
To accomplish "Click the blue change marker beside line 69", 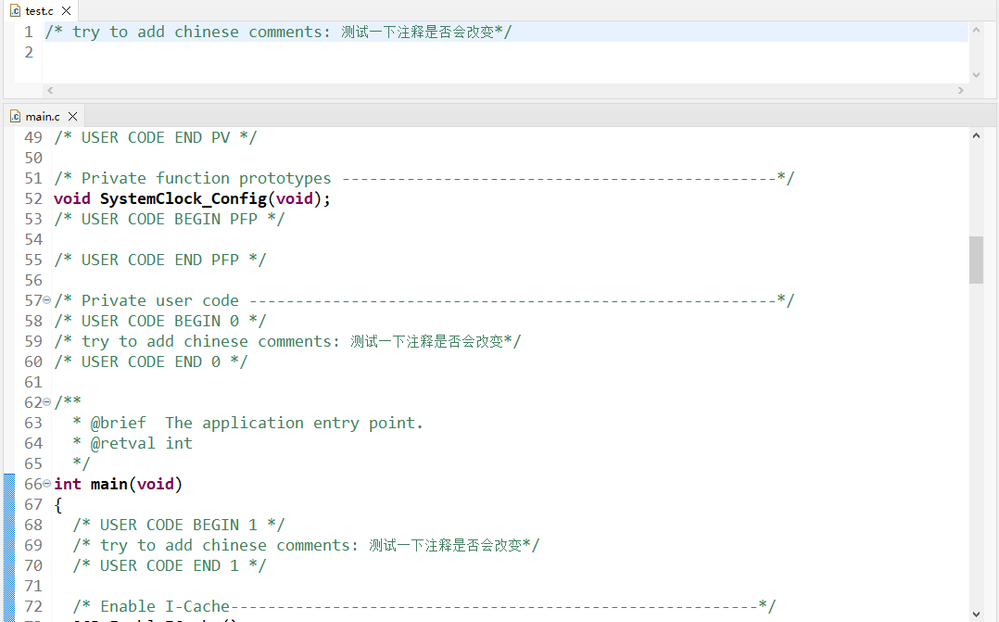I will [8, 545].
